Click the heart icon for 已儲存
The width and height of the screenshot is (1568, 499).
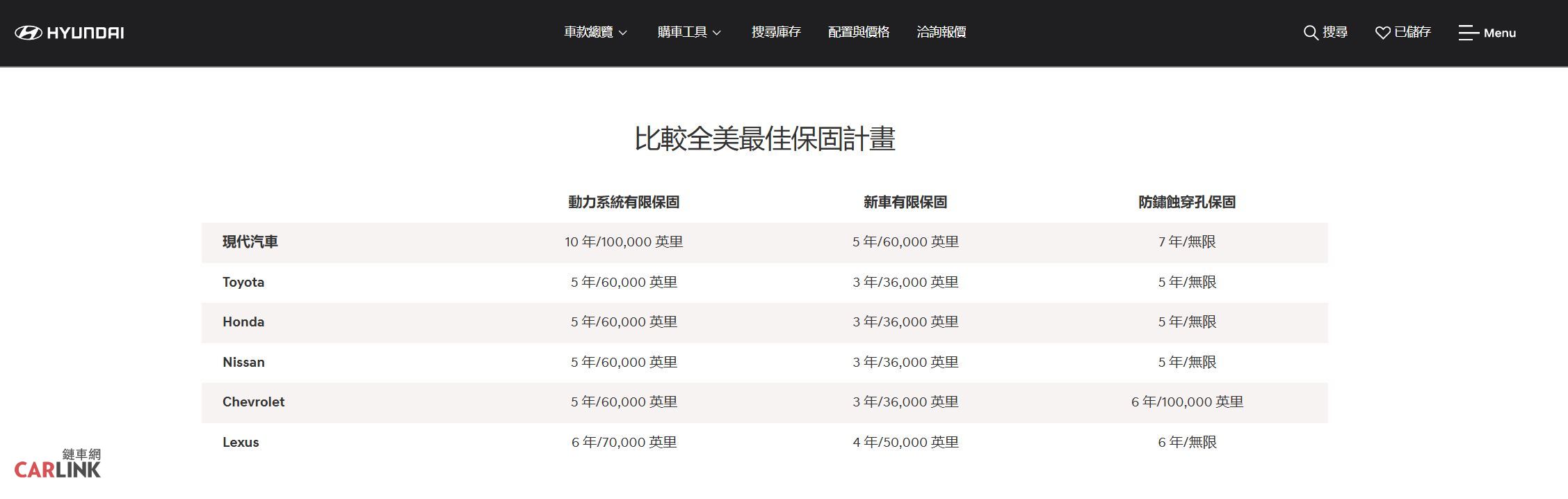pos(1382,33)
